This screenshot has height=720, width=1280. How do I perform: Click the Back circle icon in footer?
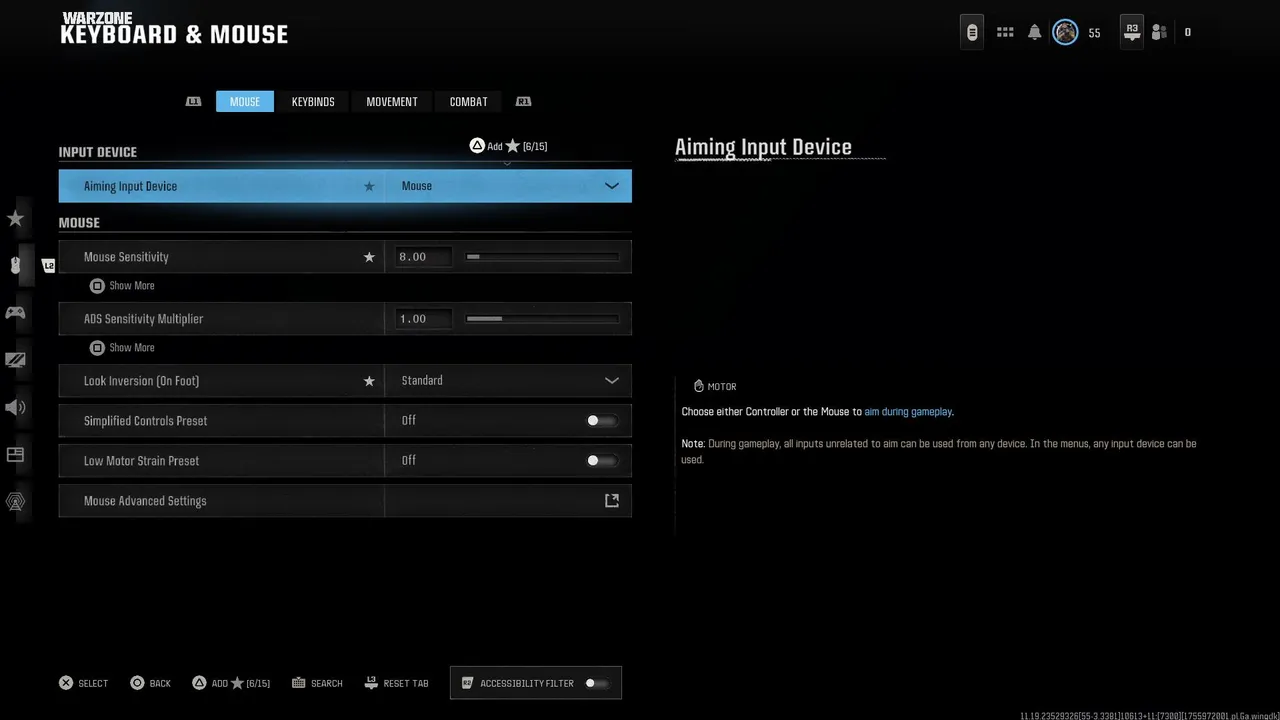tap(137, 683)
